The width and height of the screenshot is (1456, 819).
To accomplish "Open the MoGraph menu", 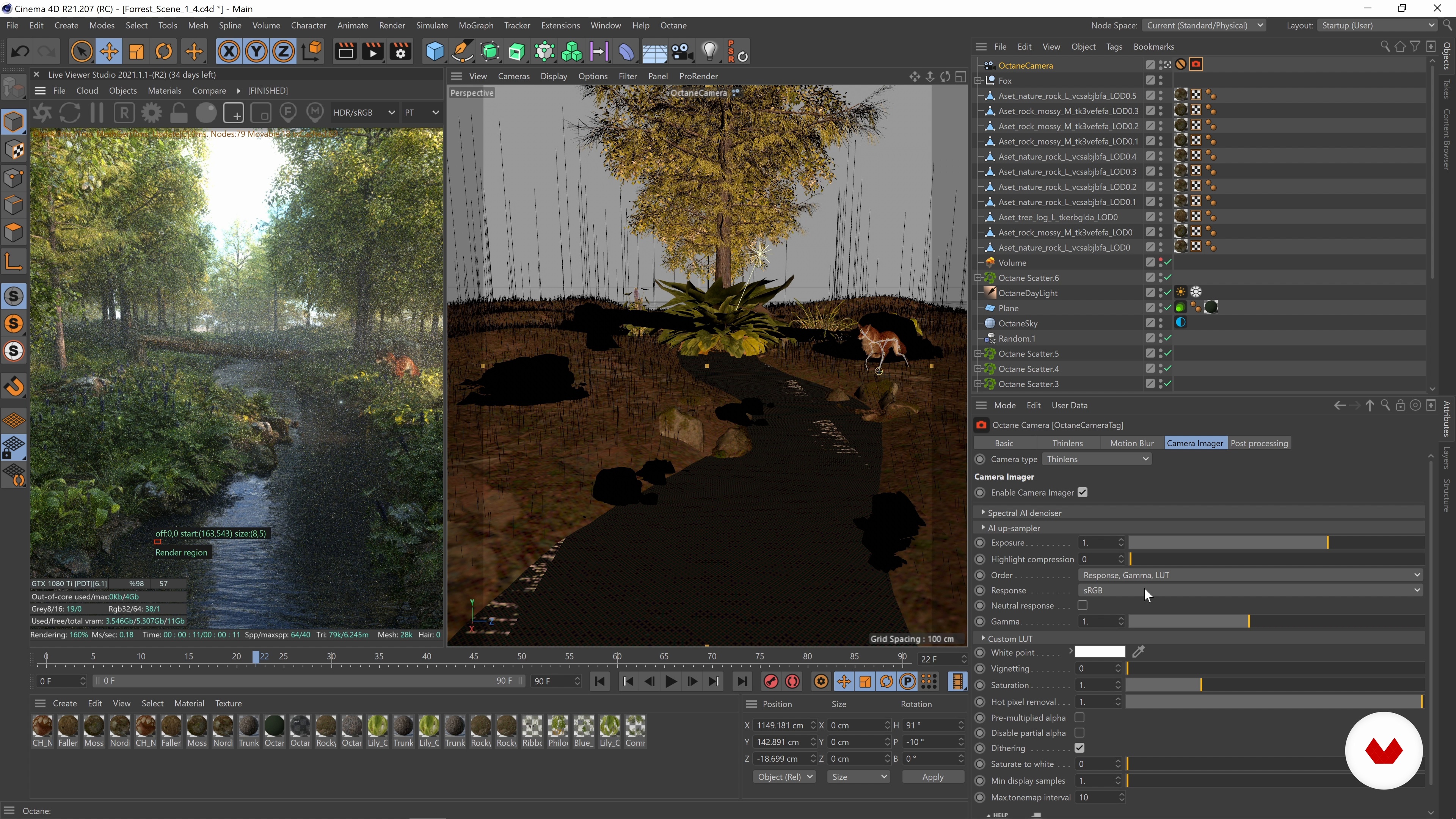I will (475, 25).
